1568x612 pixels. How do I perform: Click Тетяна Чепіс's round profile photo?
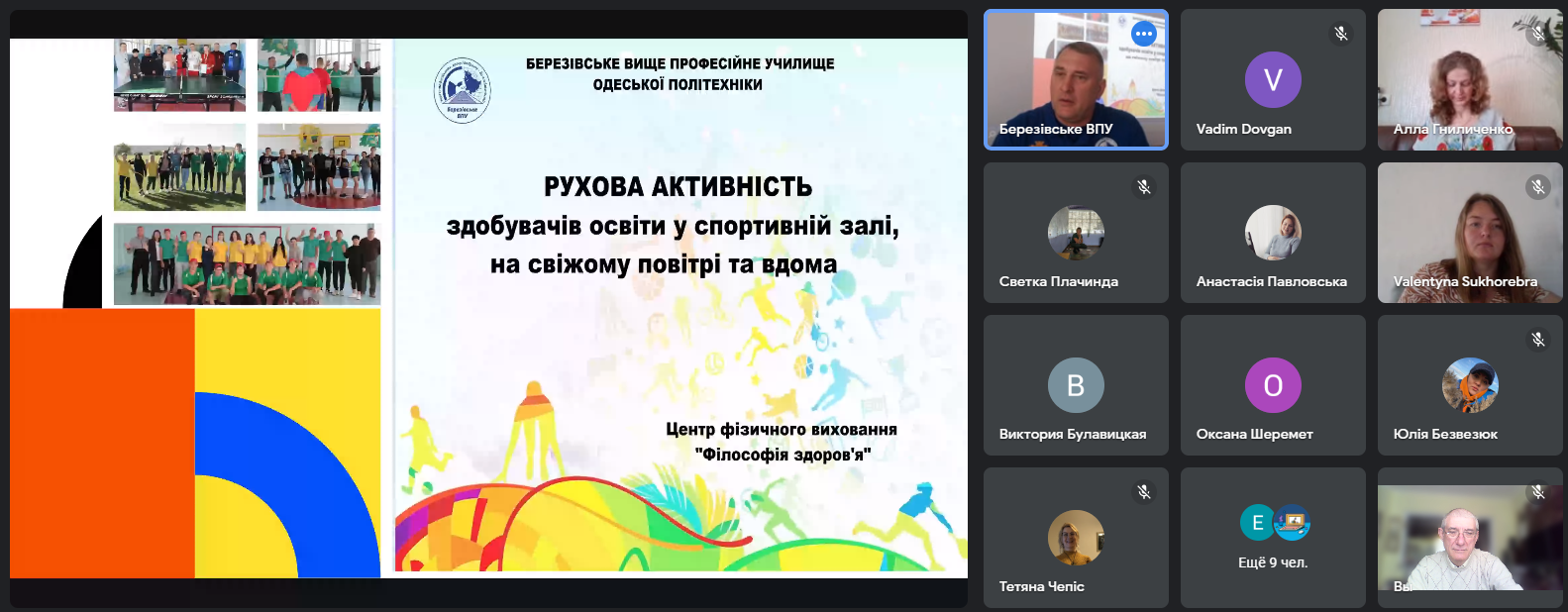[x=1076, y=538]
